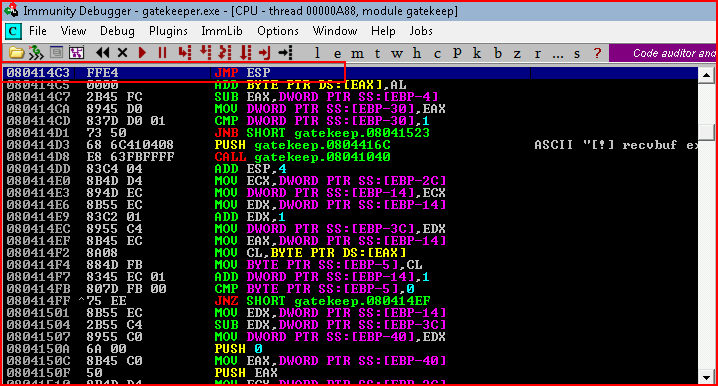
Task: Open the View menu
Action: 73,31
